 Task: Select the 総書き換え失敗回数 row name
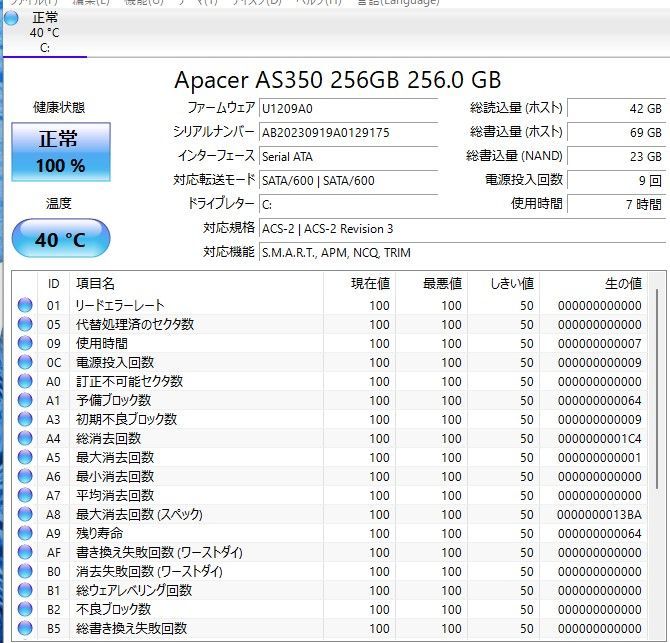click(131, 628)
